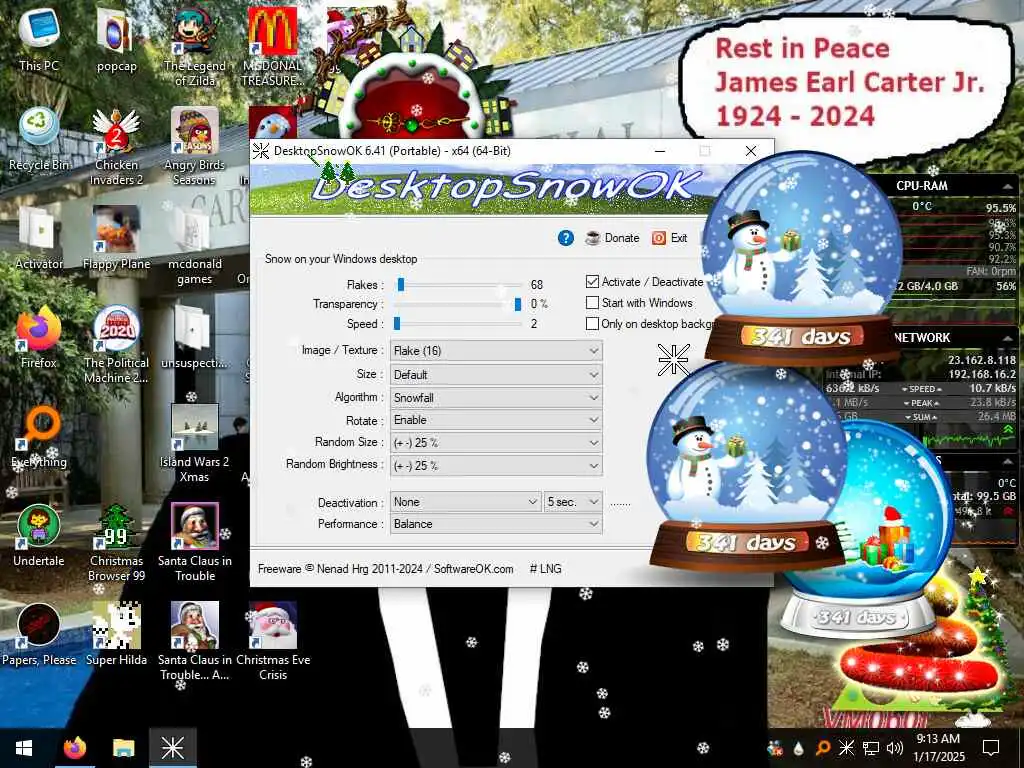Launch Firefox from the desktop shortcut

(39, 338)
